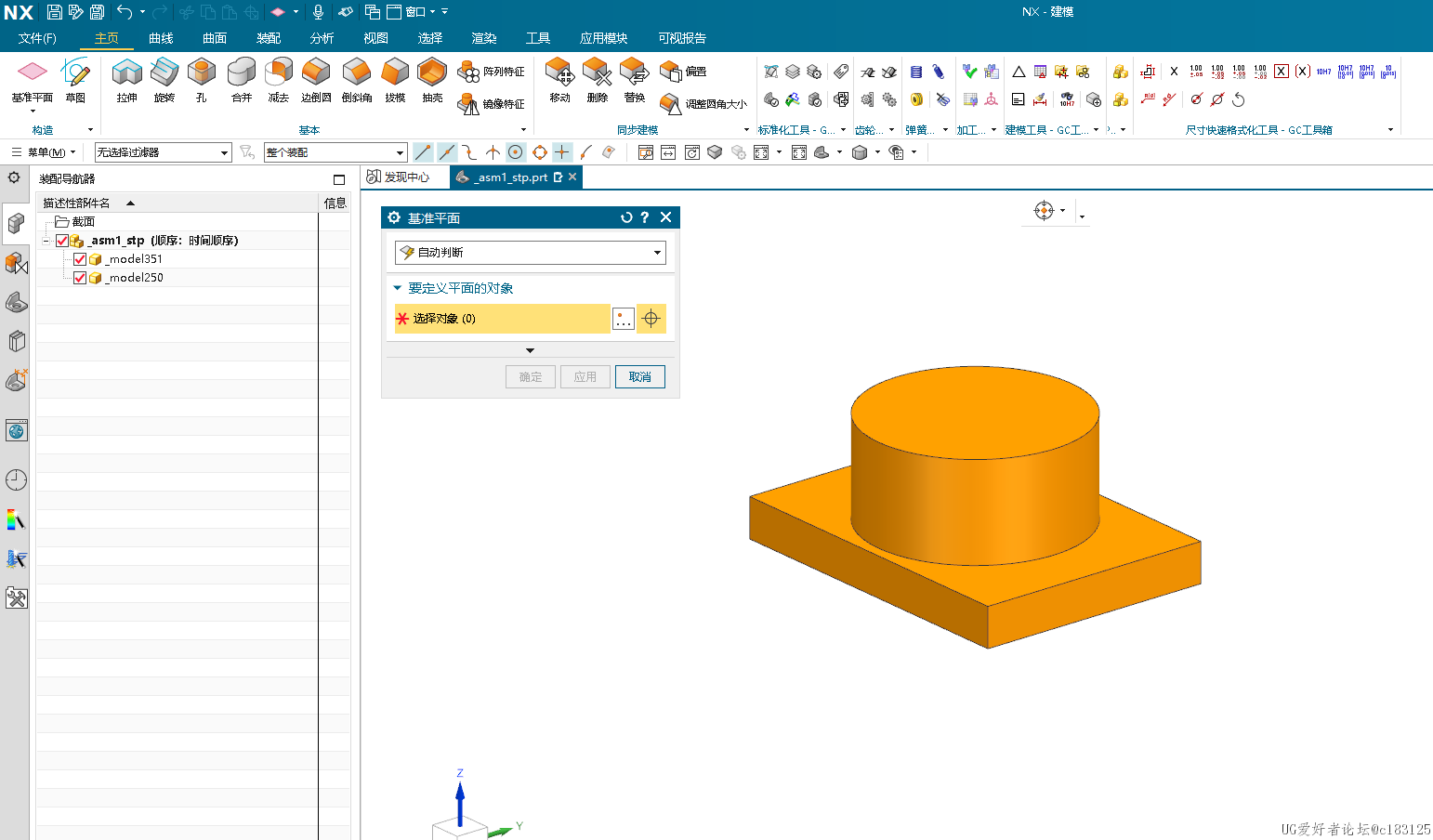Screen dimensions: 1433x840
Task: Expand the 同步建模 group dropdown arrow
Action: click(746, 130)
